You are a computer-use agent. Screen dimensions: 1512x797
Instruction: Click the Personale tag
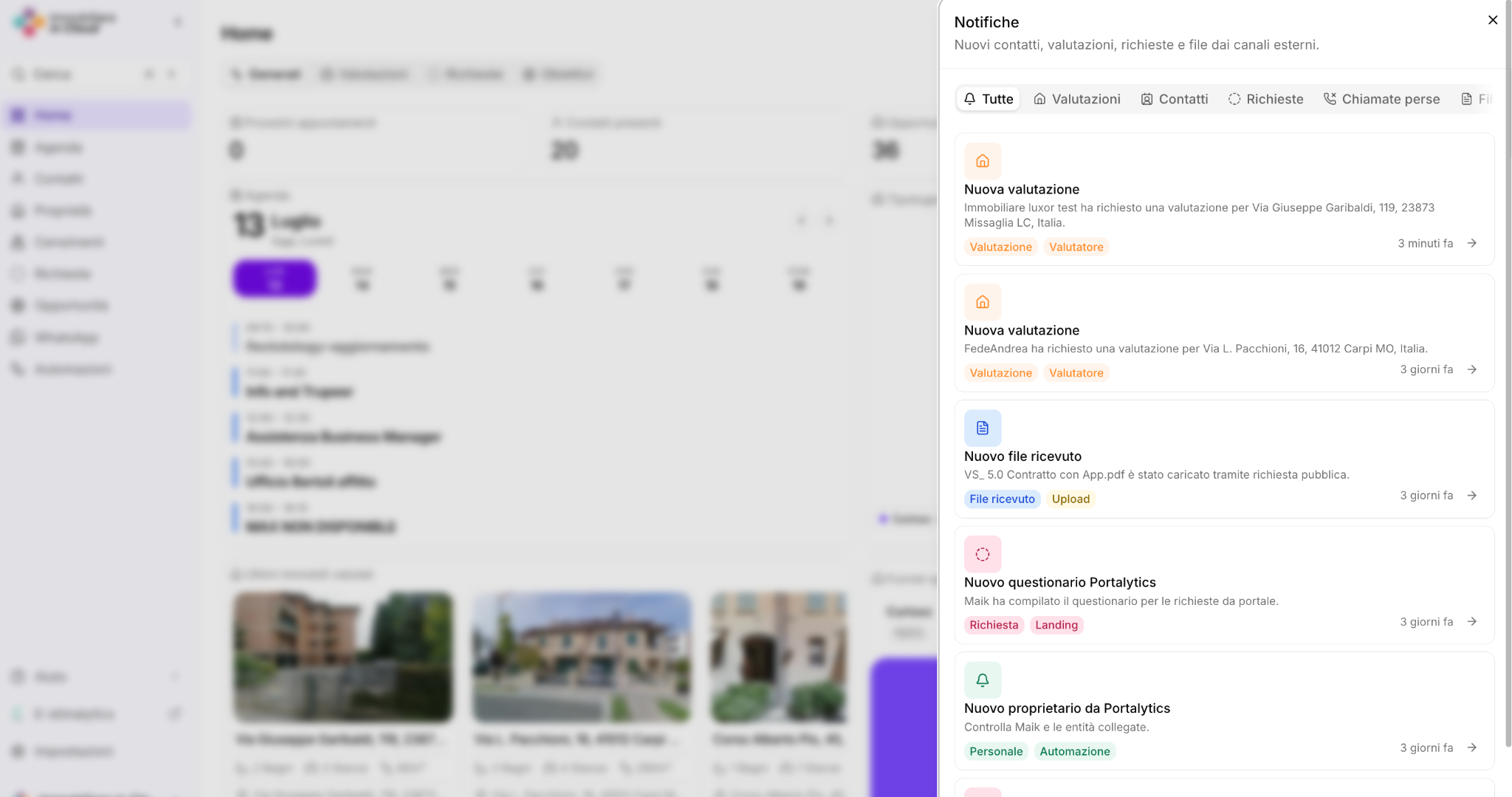click(996, 751)
